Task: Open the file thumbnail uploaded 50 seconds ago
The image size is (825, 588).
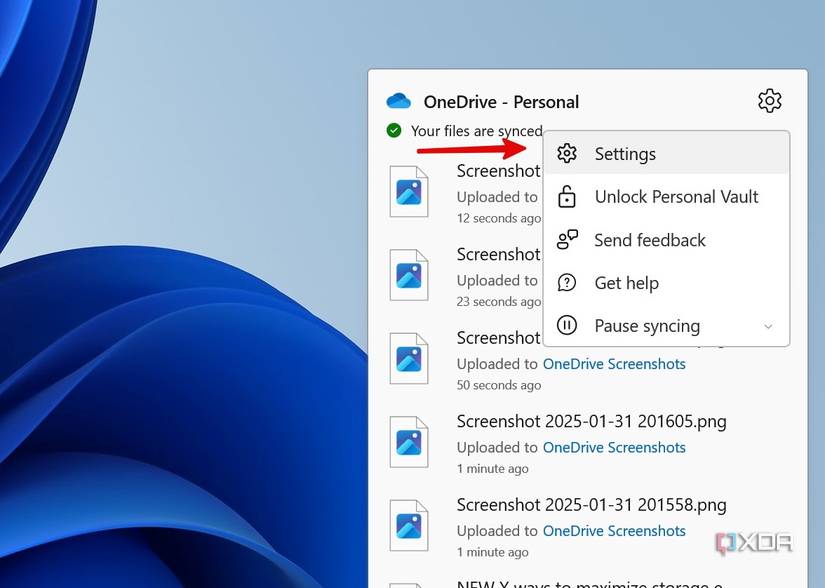Action: 409,359
